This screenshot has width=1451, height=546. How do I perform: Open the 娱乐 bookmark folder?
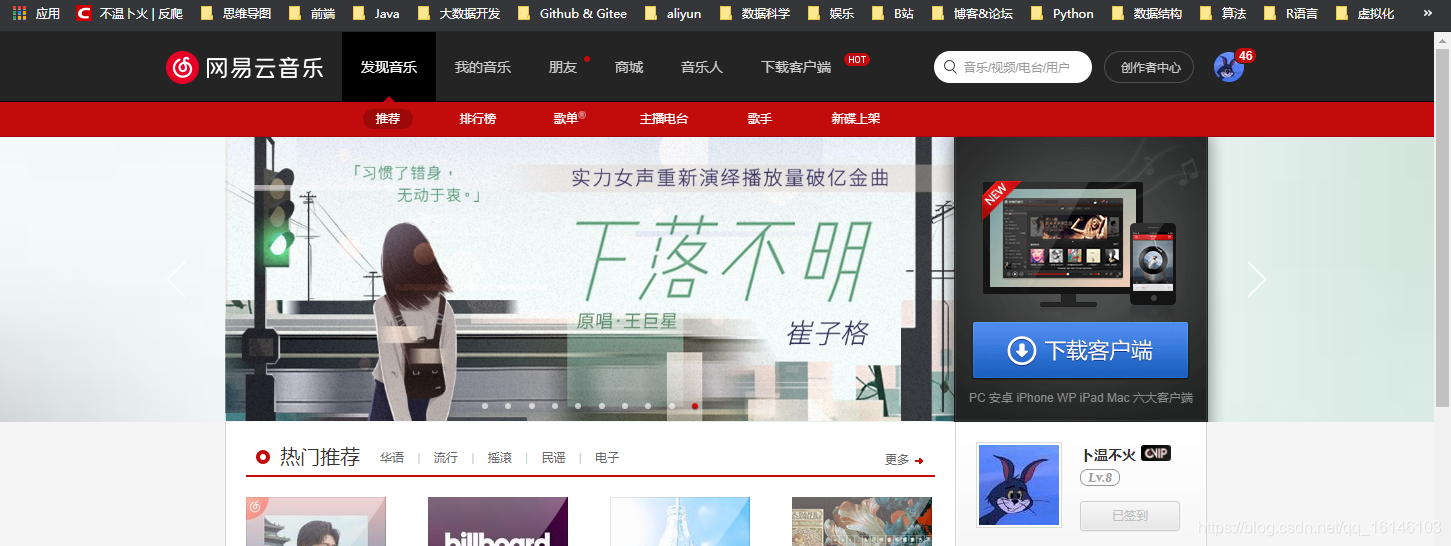831,14
